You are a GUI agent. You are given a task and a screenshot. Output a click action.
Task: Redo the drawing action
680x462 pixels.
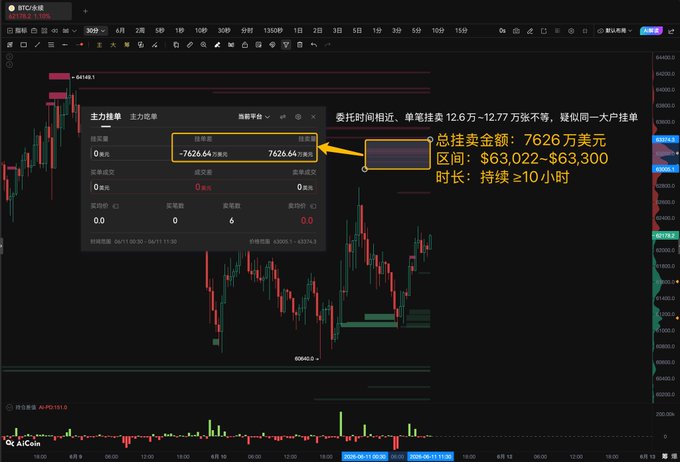click(x=327, y=45)
